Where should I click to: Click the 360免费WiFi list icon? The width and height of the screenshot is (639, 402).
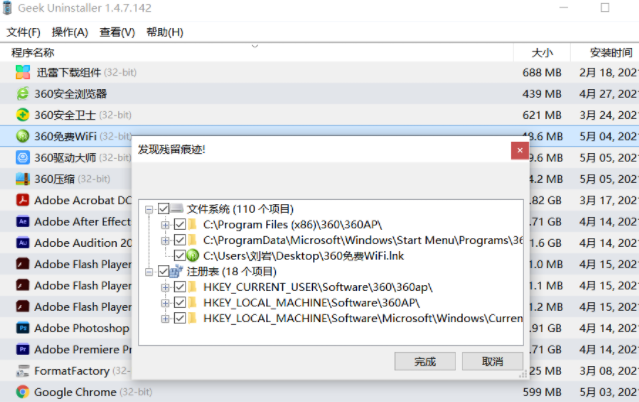pos(23,136)
